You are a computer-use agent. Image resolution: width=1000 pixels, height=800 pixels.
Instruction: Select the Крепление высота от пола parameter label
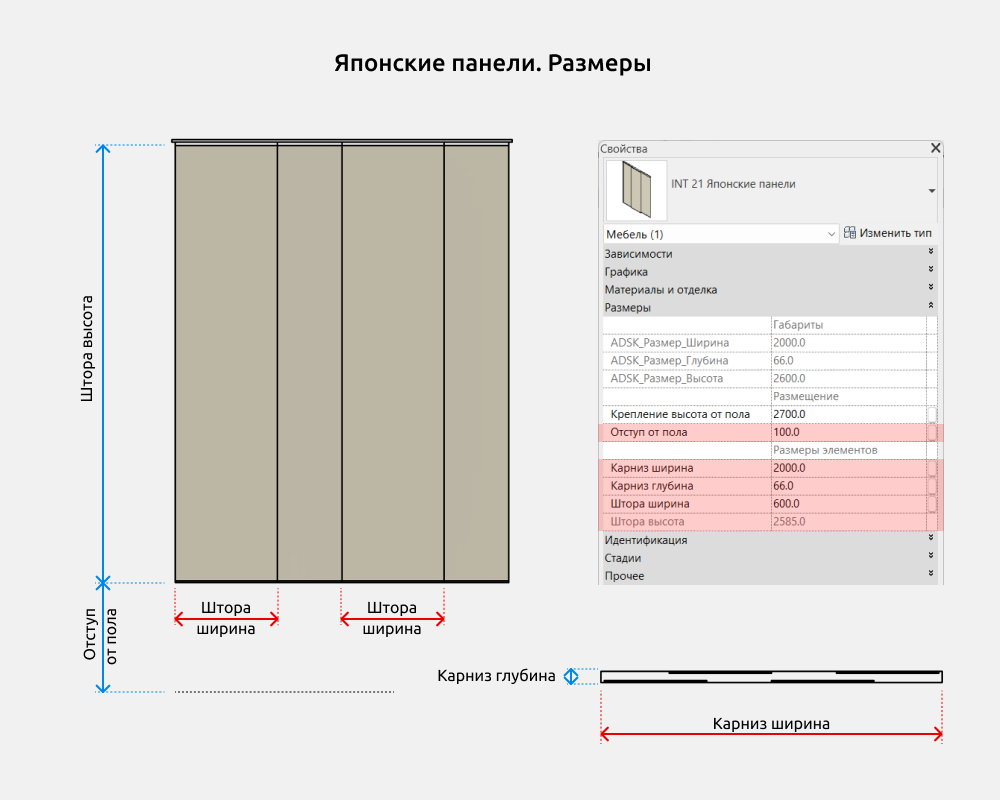680,414
